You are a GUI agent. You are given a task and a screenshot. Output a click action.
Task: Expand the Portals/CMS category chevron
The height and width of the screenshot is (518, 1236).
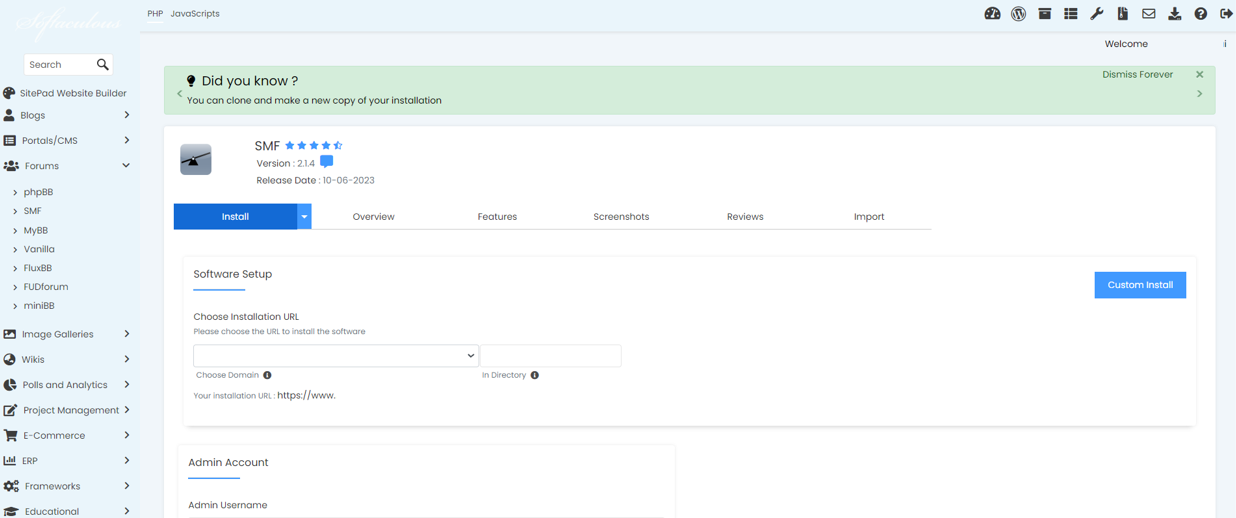[x=127, y=141]
